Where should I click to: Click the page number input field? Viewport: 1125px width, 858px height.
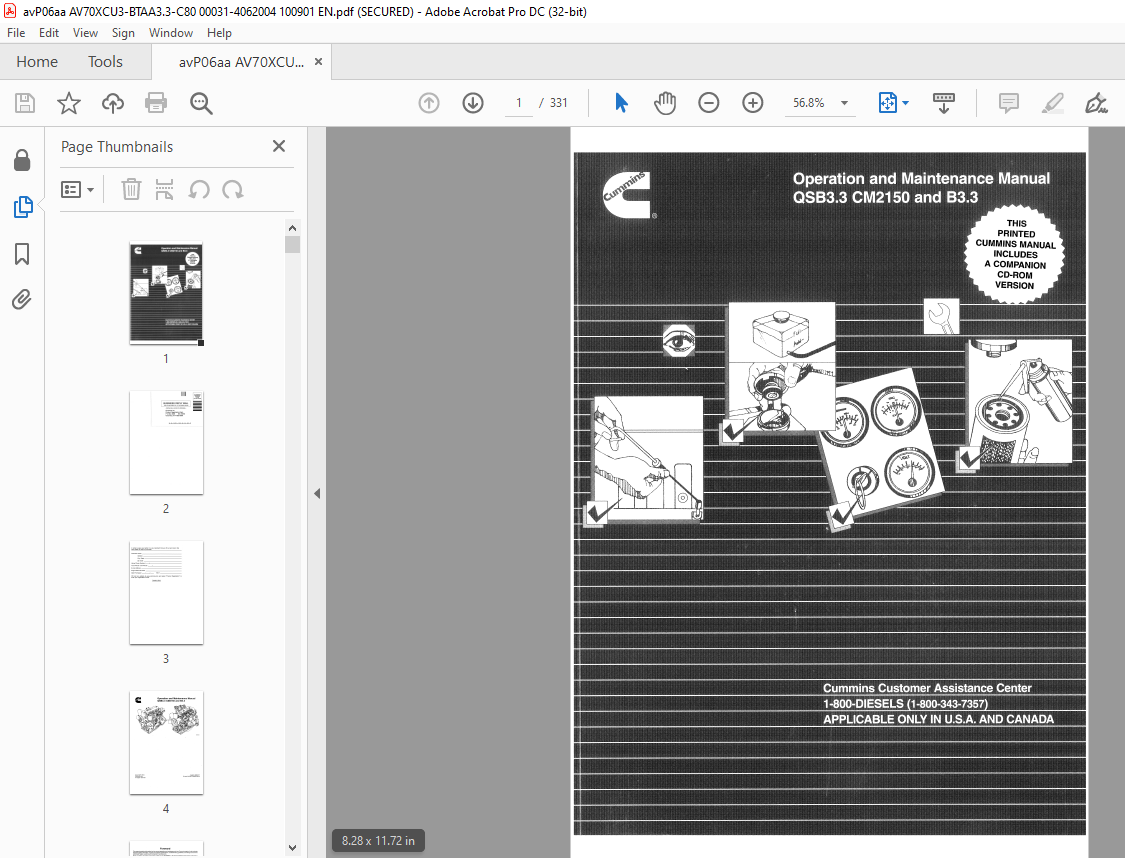tap(519, 103)
